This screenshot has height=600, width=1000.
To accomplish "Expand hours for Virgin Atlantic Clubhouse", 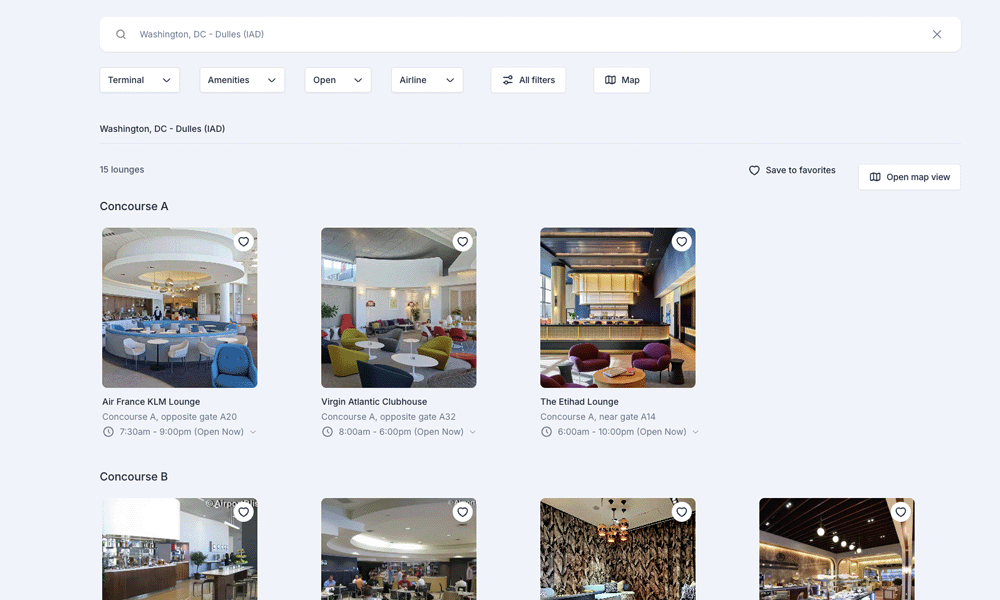I will pos(473,432).
